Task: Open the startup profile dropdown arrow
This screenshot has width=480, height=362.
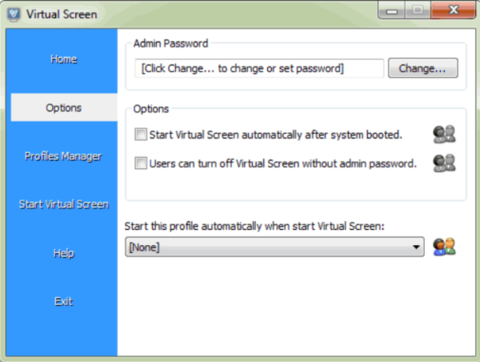Action: pos(416,247)
